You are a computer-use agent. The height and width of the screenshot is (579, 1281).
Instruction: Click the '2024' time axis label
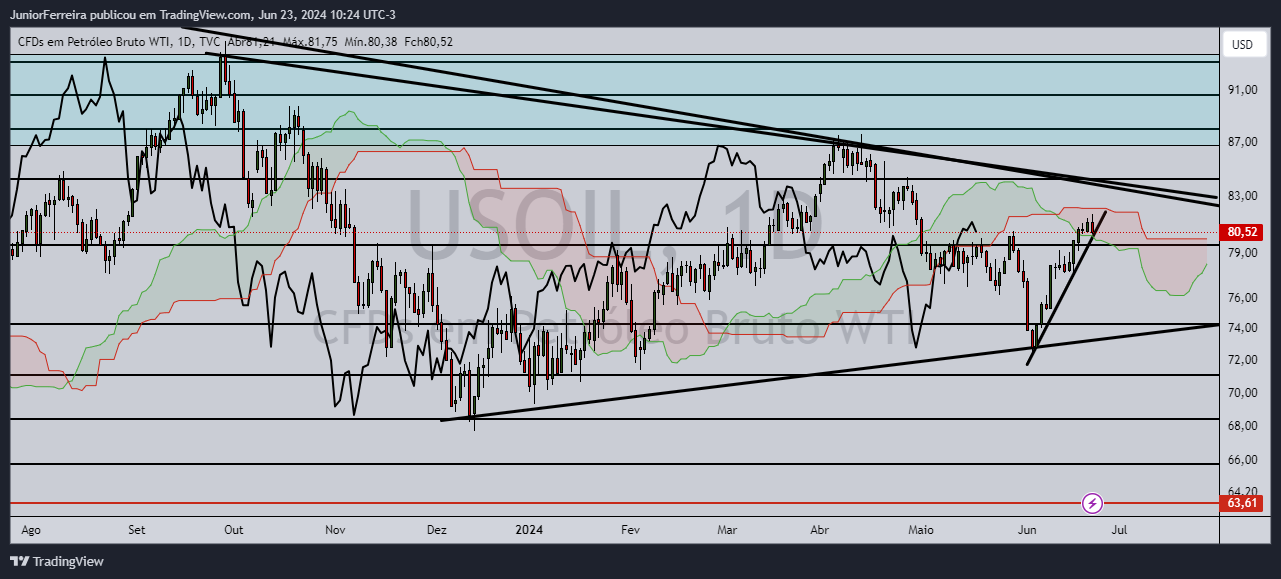531,530
